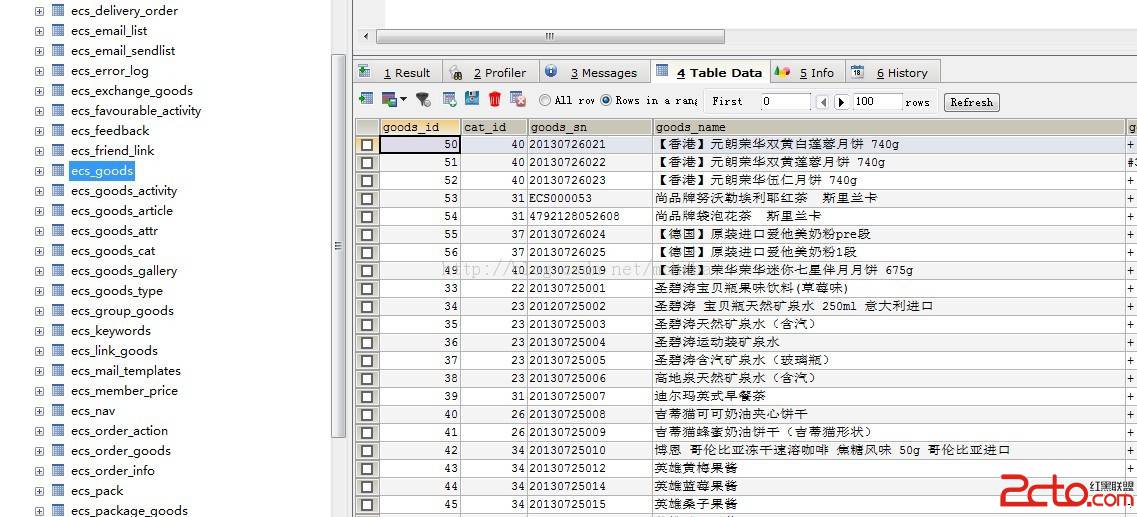1137x517 pixels.
Task: Click the export table data icon
Action: tap(366, 99)
